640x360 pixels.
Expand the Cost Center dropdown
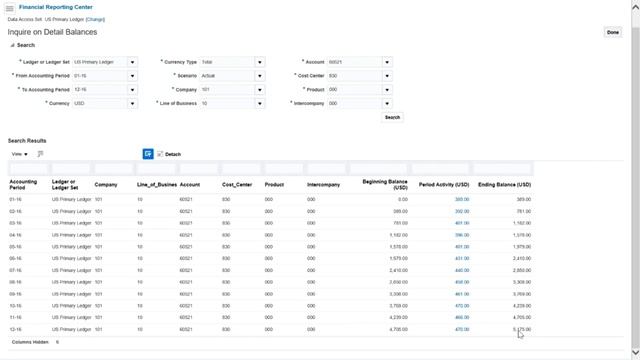387,76
